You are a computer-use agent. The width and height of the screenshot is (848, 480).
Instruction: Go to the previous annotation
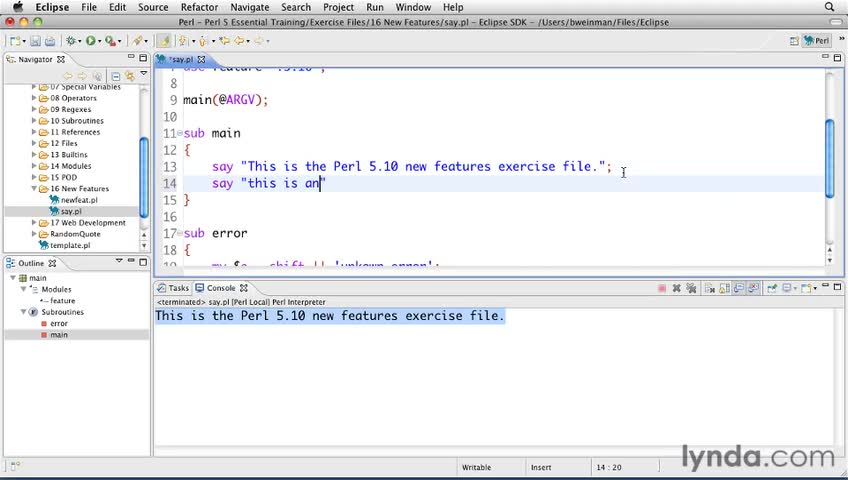point(203,41)
